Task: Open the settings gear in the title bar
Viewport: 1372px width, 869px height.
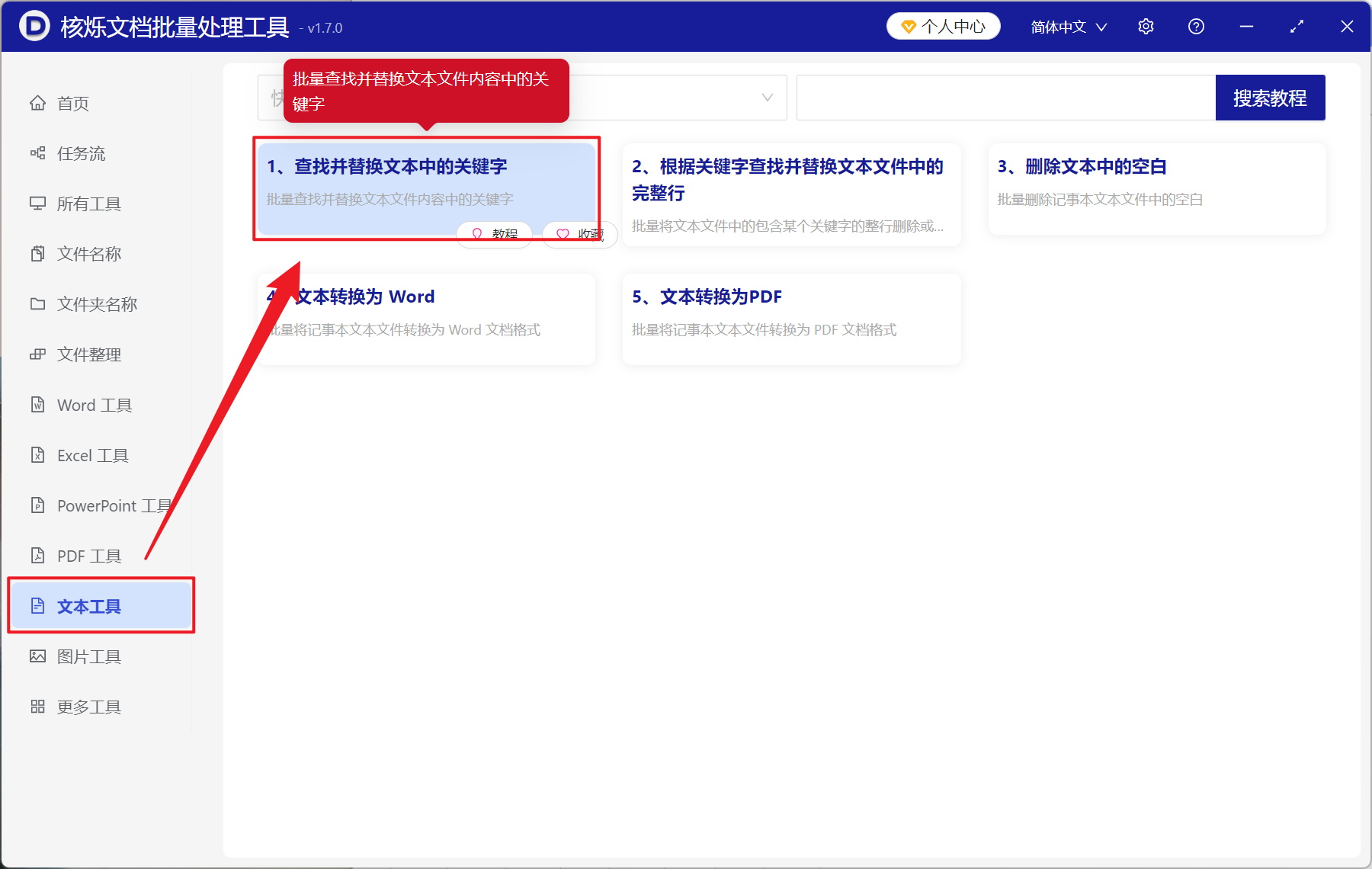Action: (x=1146, y=25)
